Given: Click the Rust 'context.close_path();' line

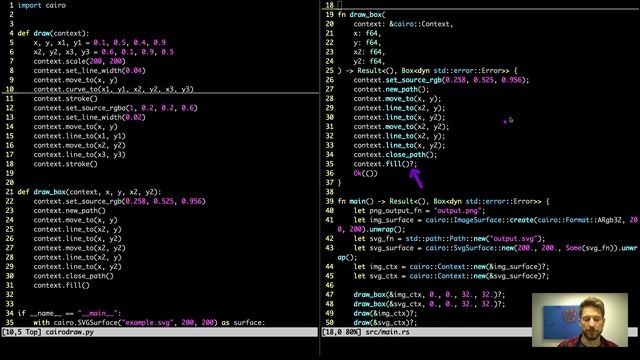Looking at the screenshot, I should 395,155.
